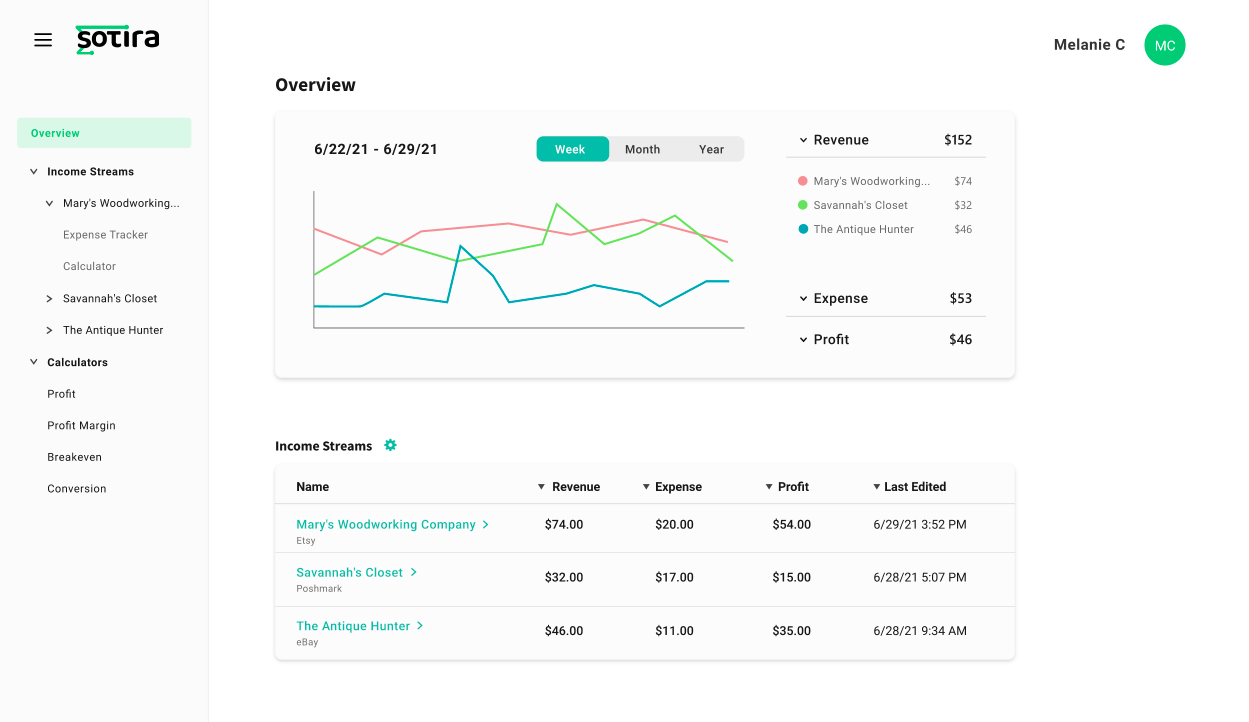Switch chart to Year view
This screenshot has width=1249, height=722.
click(711, 149)
